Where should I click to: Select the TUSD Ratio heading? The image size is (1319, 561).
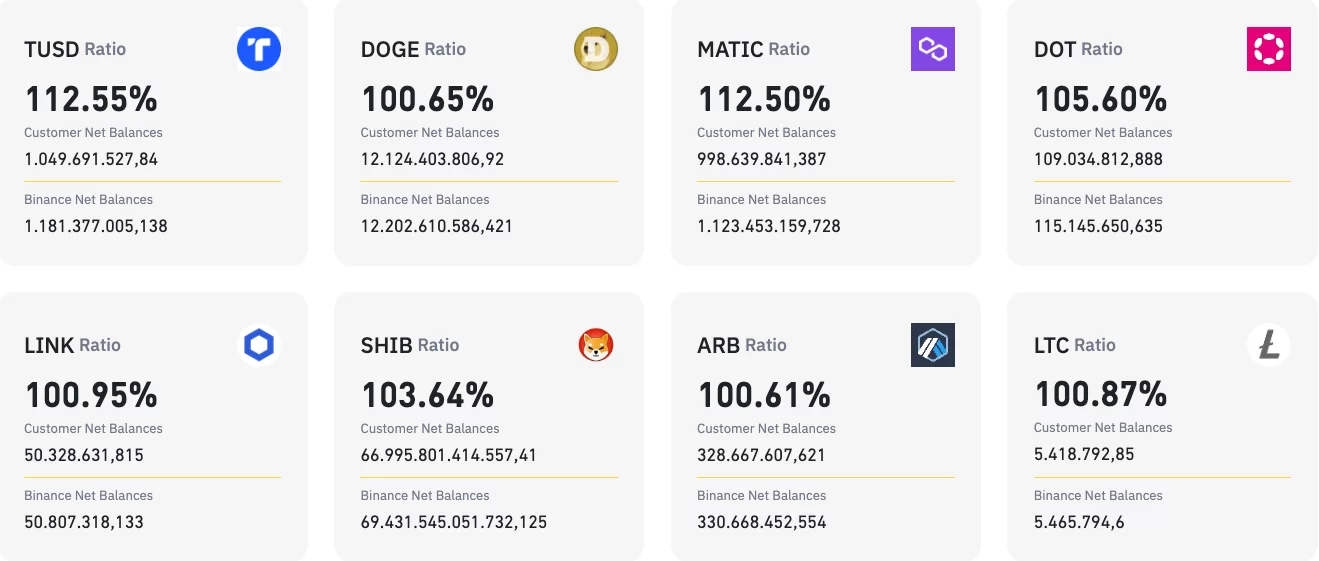pyautogui.click(x=75, y=49)
